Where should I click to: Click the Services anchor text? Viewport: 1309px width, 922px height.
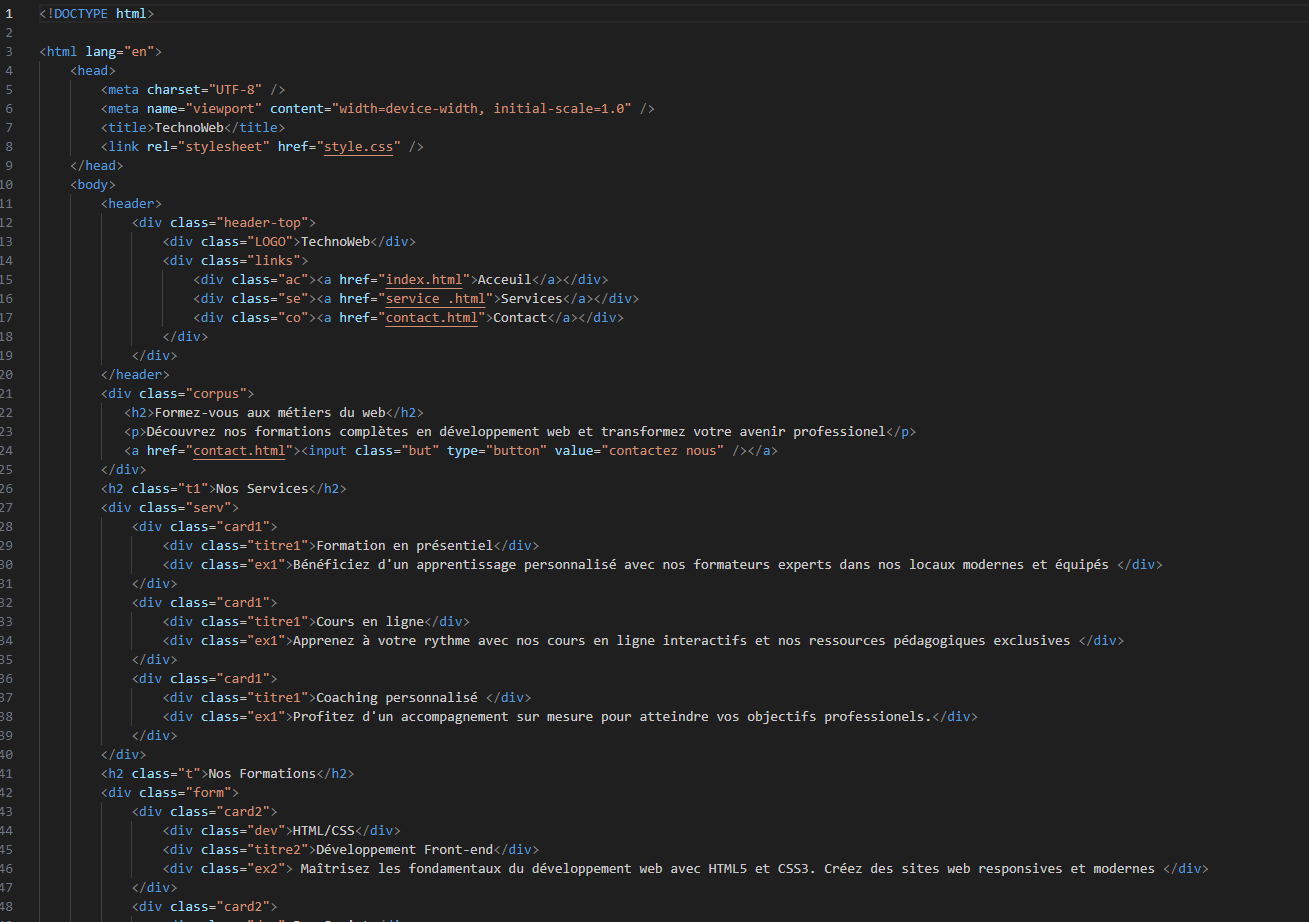pyautogui.click(x=532, y=298)
